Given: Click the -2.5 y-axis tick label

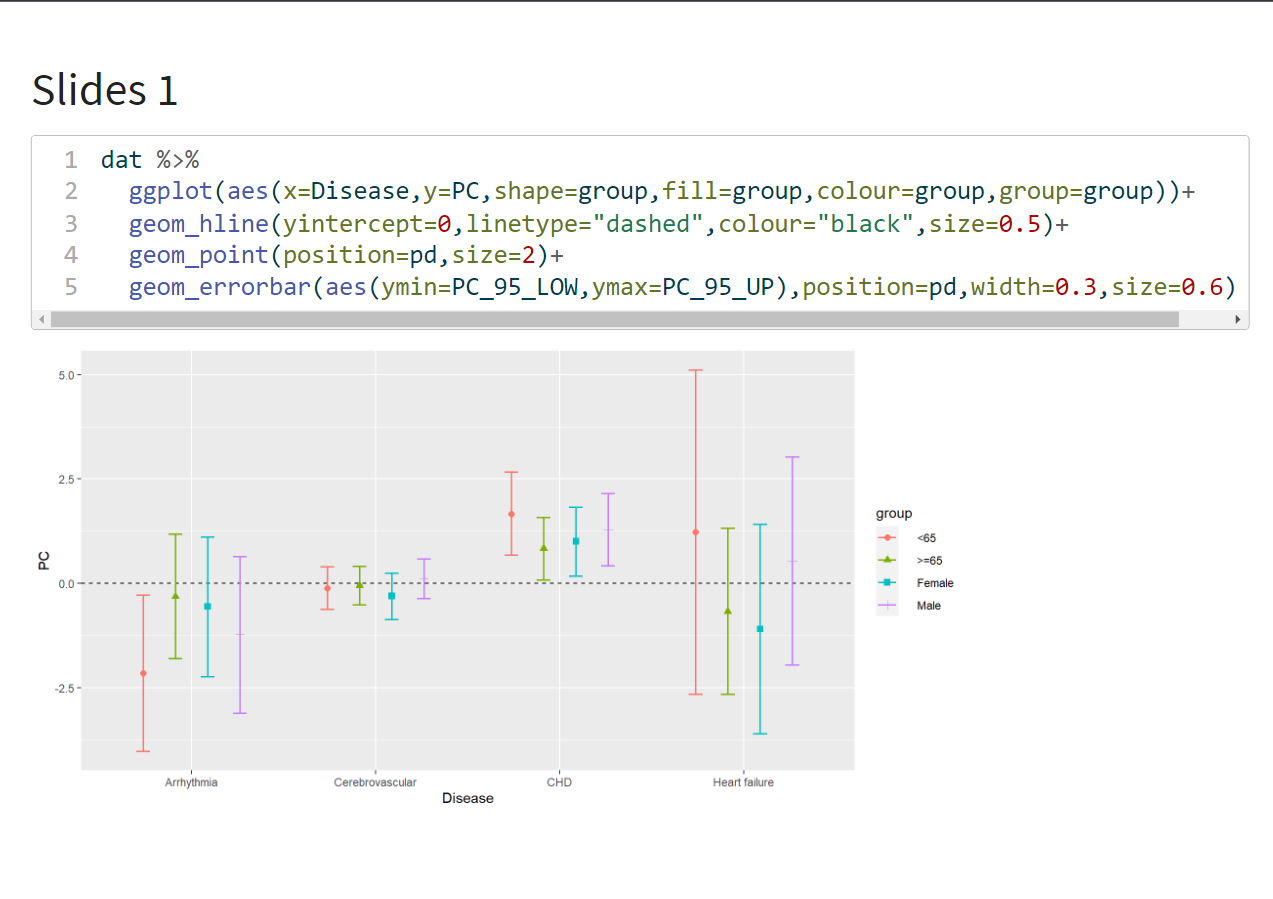Looking at the screenshot, I should point(62,688).
